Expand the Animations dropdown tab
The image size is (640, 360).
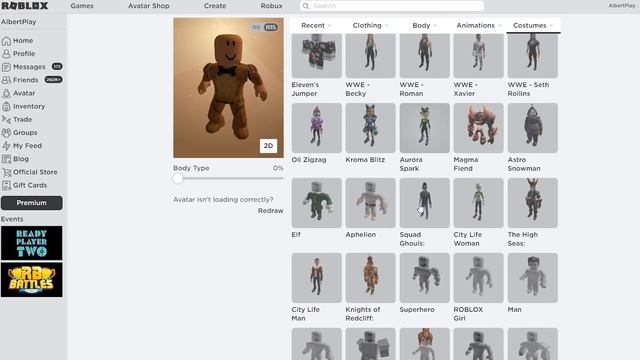(x=478, y=25)
